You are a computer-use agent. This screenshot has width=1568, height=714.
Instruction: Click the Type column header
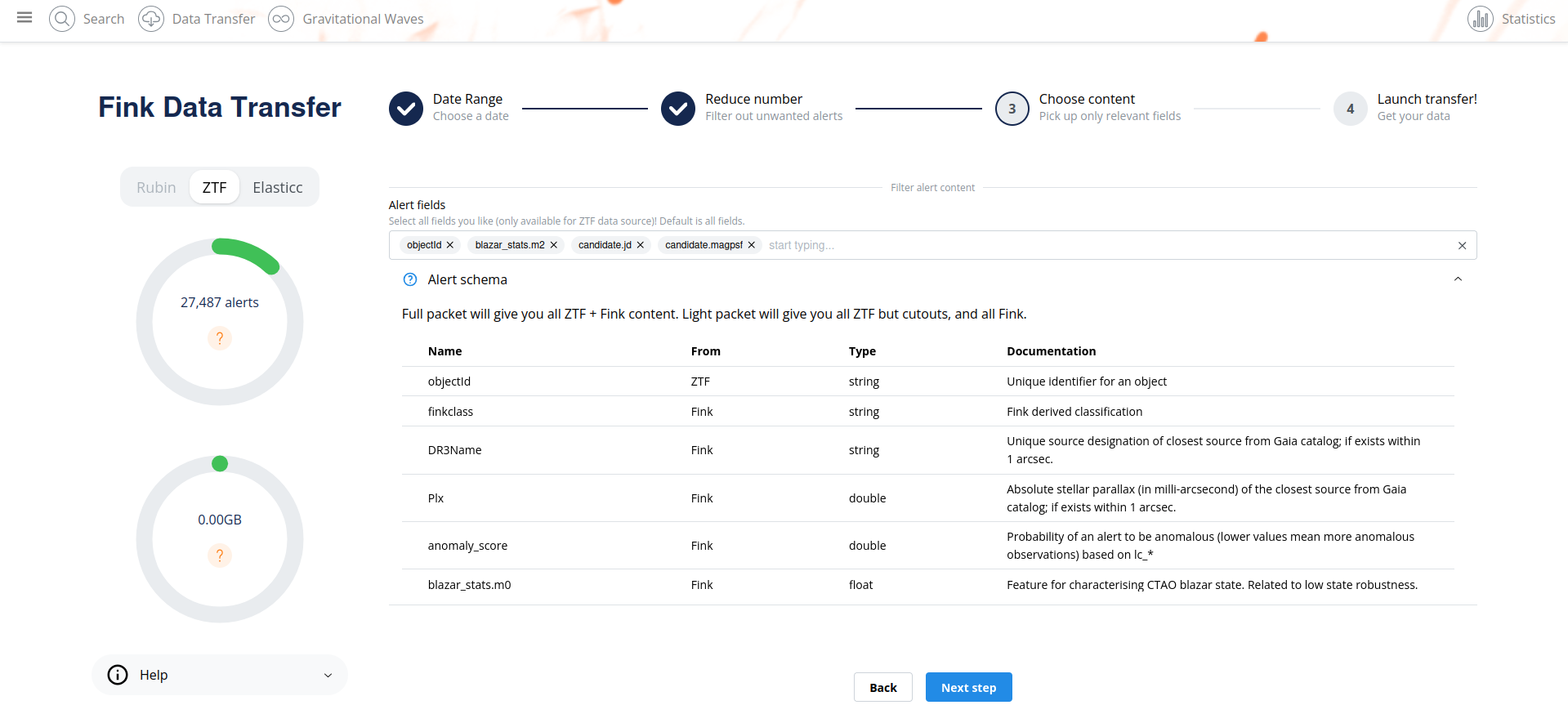coord(863,351)
